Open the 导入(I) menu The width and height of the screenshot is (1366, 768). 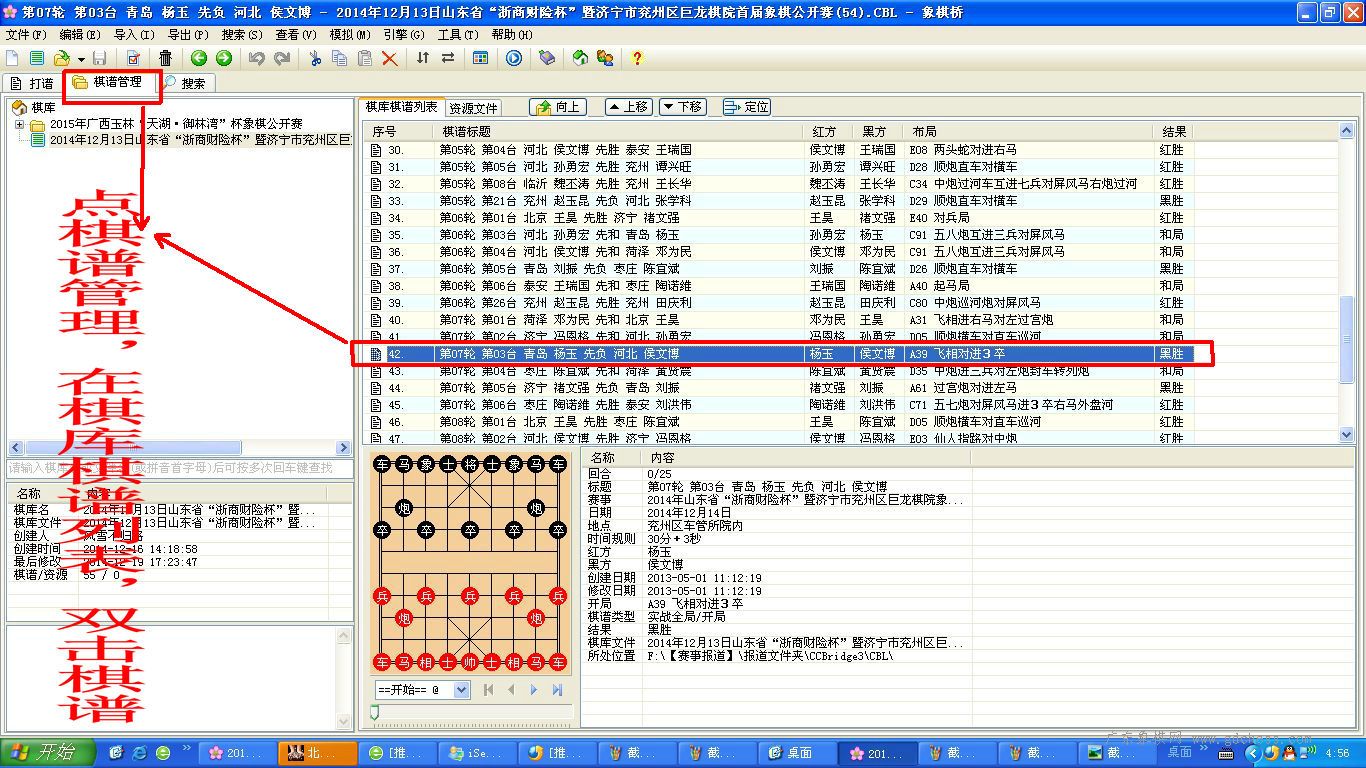coord(134,35)
